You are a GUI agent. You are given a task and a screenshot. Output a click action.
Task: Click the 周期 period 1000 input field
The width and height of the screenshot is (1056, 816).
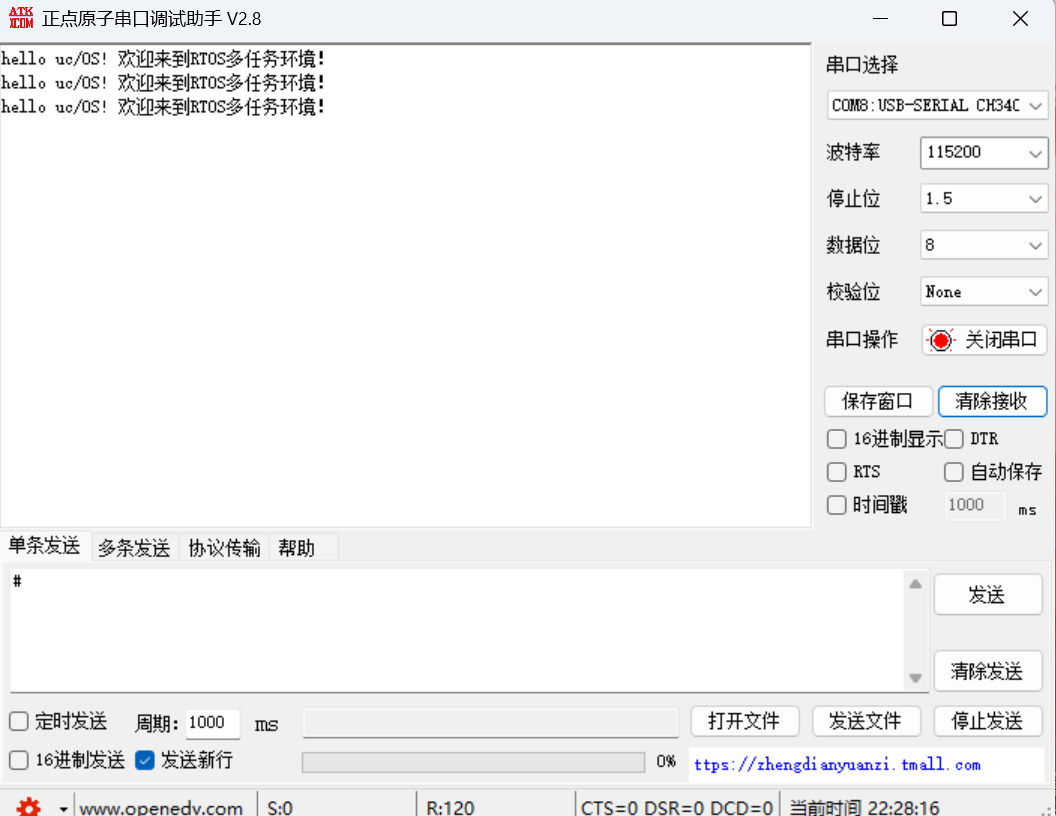tap(213, 723)
